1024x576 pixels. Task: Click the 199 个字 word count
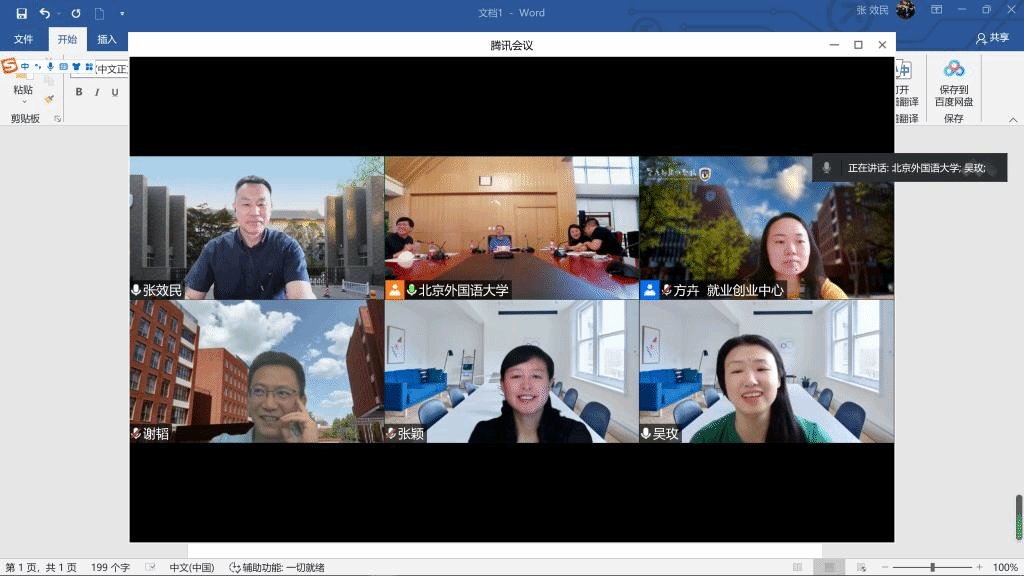(110, 567)
